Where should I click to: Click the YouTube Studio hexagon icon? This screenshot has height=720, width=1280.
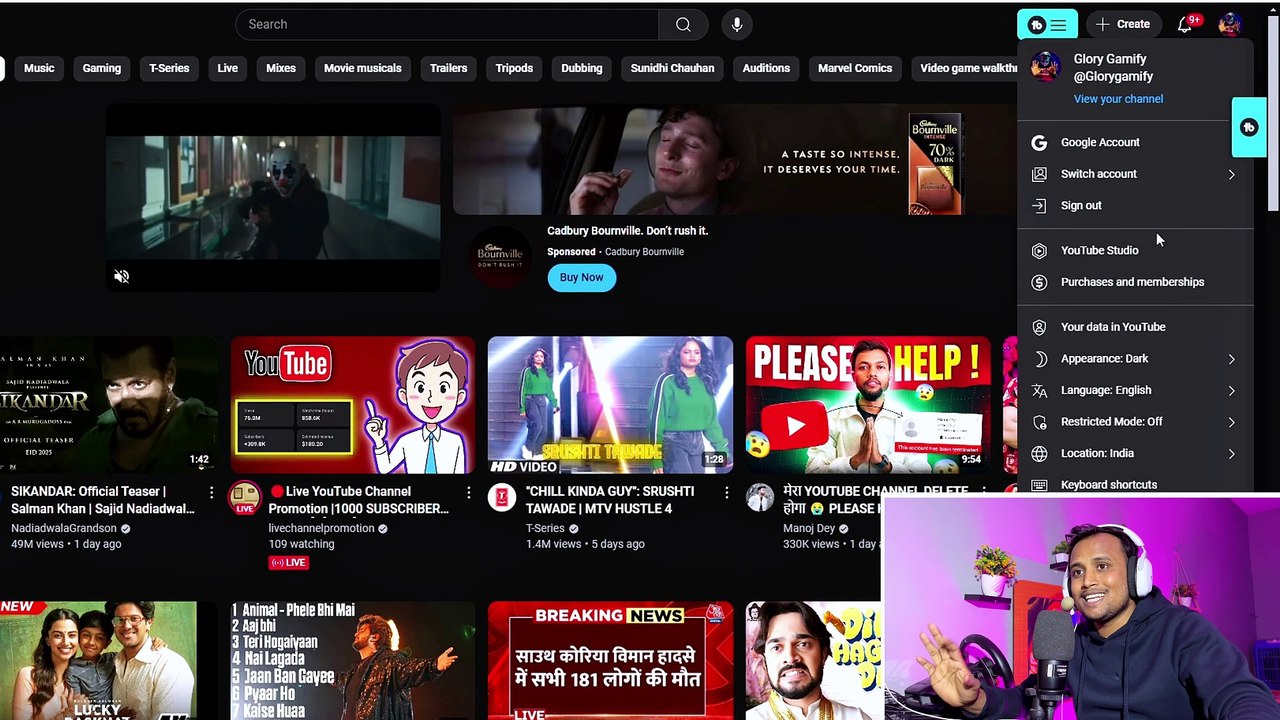click(1039, 250)
